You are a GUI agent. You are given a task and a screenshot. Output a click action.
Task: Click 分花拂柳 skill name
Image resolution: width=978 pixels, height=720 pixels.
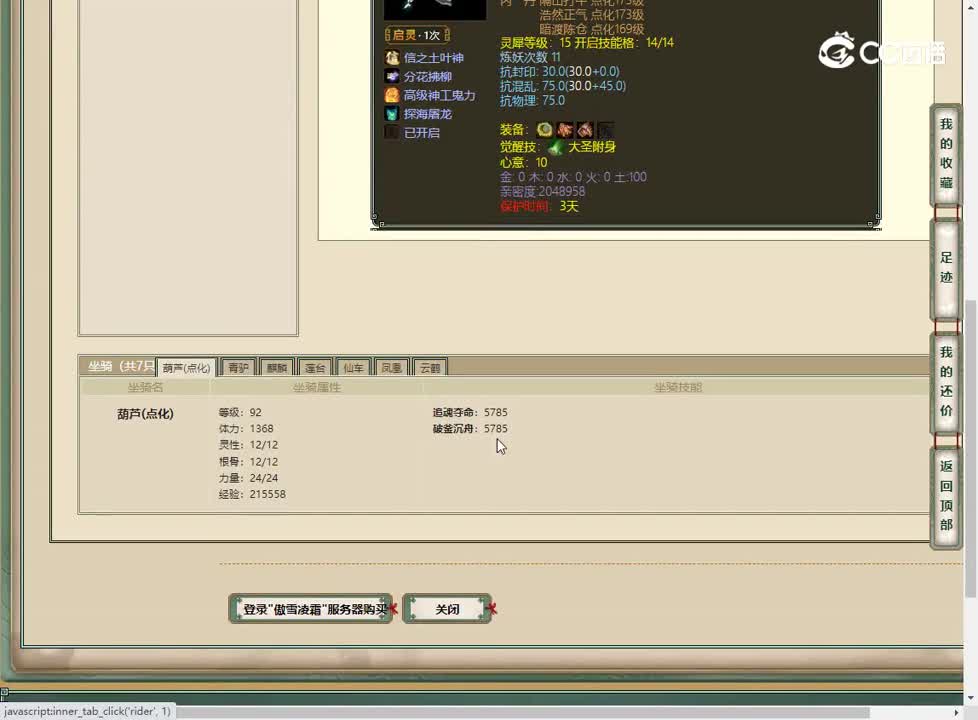pyautogui.click(x=427, y=77)
